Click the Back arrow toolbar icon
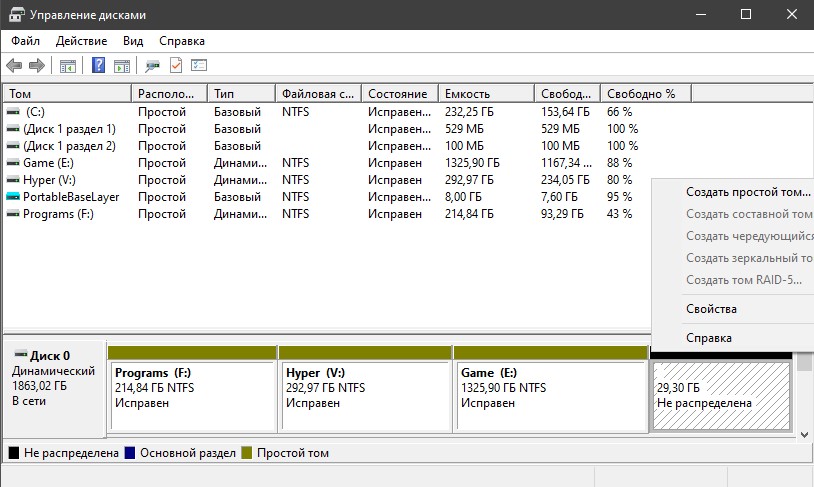This screenshot has width=814, height=487. [14, 65]
